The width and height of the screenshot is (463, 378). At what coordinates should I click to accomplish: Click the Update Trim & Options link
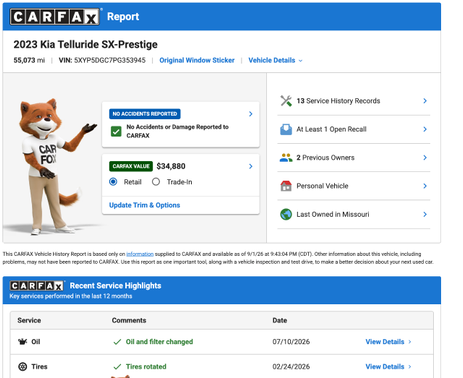(145, 205)
